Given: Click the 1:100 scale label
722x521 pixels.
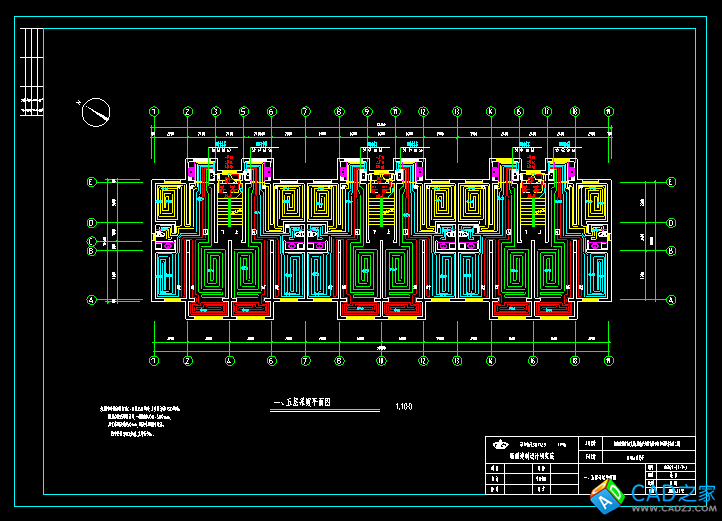Looking at the screenshot, I should click(404, 406).
